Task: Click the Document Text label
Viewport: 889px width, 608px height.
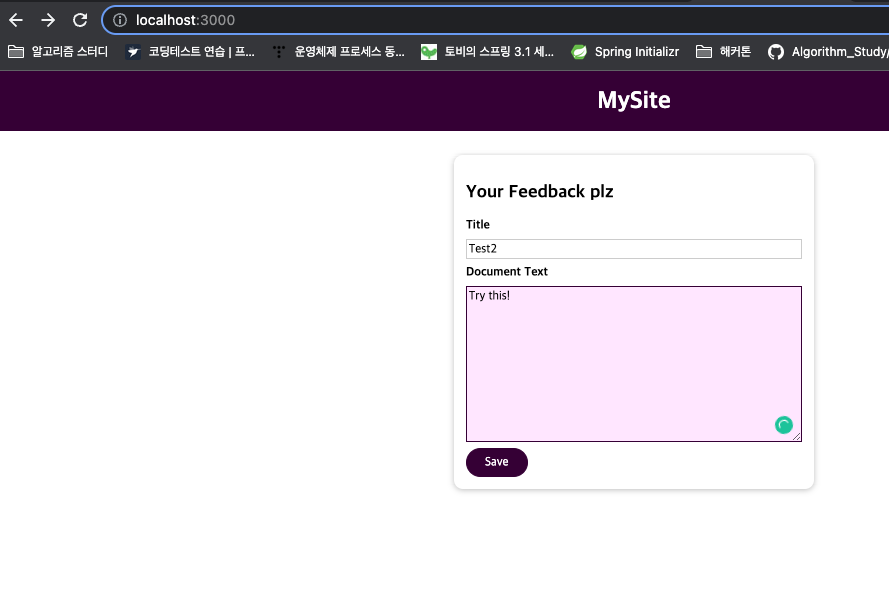Action: 507,272
